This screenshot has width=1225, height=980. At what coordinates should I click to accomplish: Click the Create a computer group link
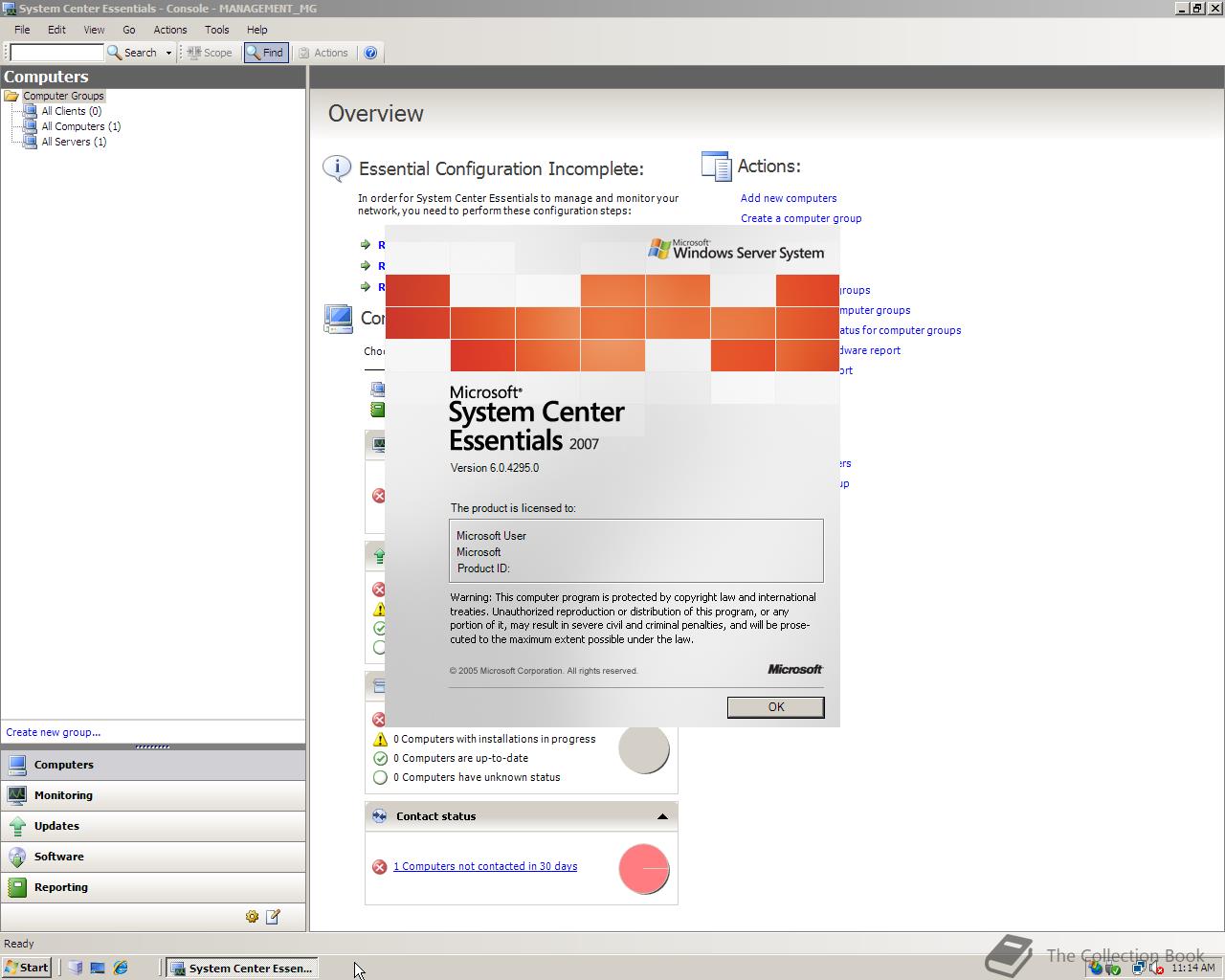point(801,218)
